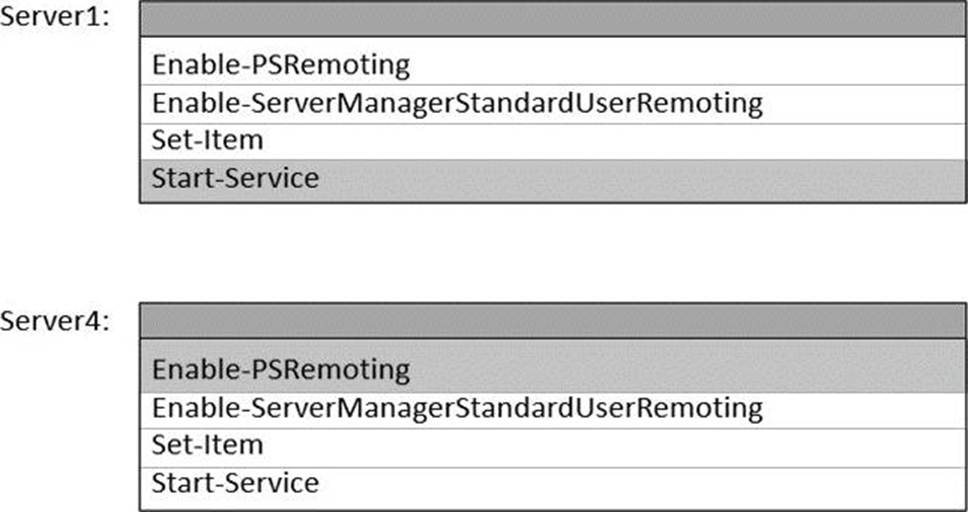
Task: Collapse the Server1 answer list via its gray header
Action: pos(552,19)
